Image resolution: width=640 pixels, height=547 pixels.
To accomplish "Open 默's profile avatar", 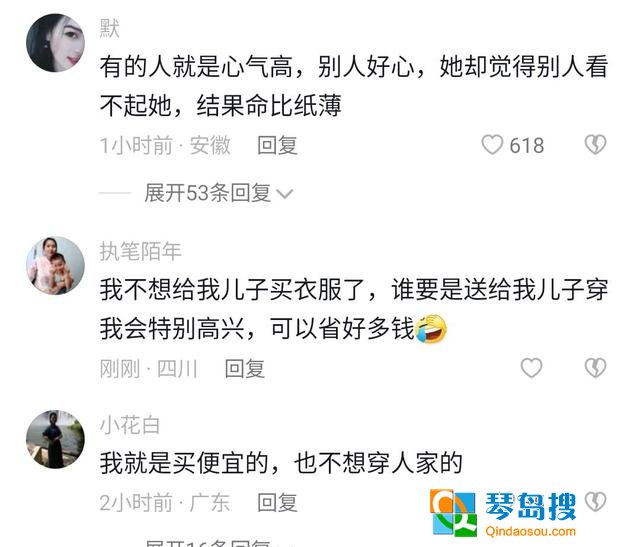I will (x=56, y=43).
